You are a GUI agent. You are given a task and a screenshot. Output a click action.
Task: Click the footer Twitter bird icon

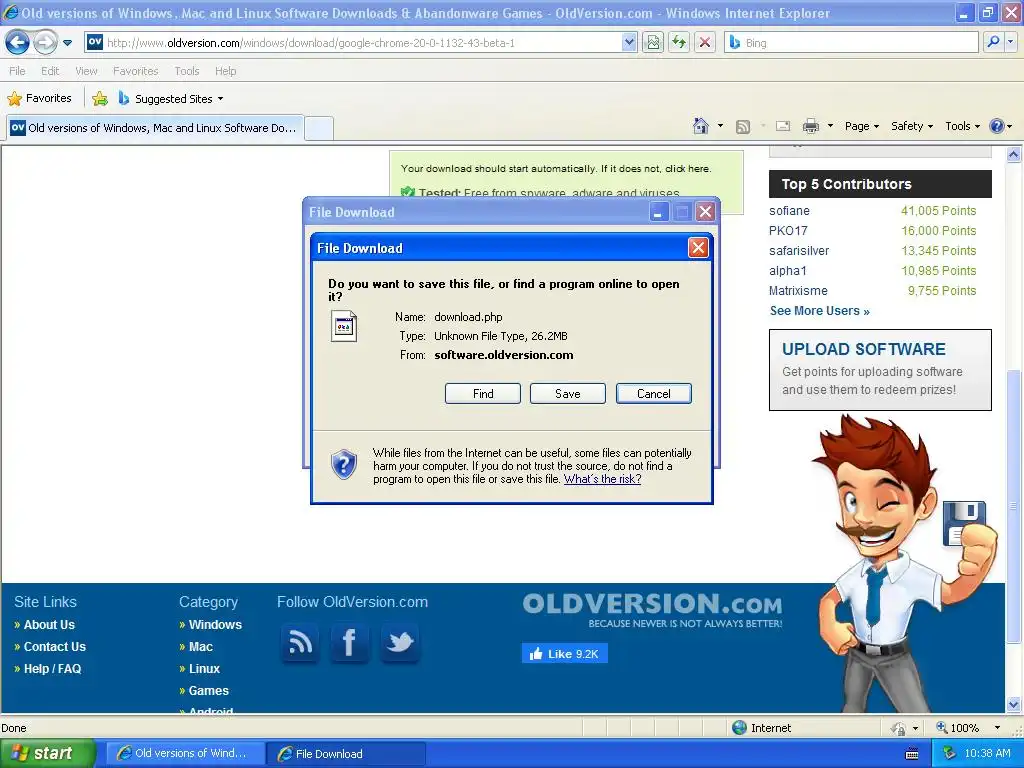click(x=400, y=643)
